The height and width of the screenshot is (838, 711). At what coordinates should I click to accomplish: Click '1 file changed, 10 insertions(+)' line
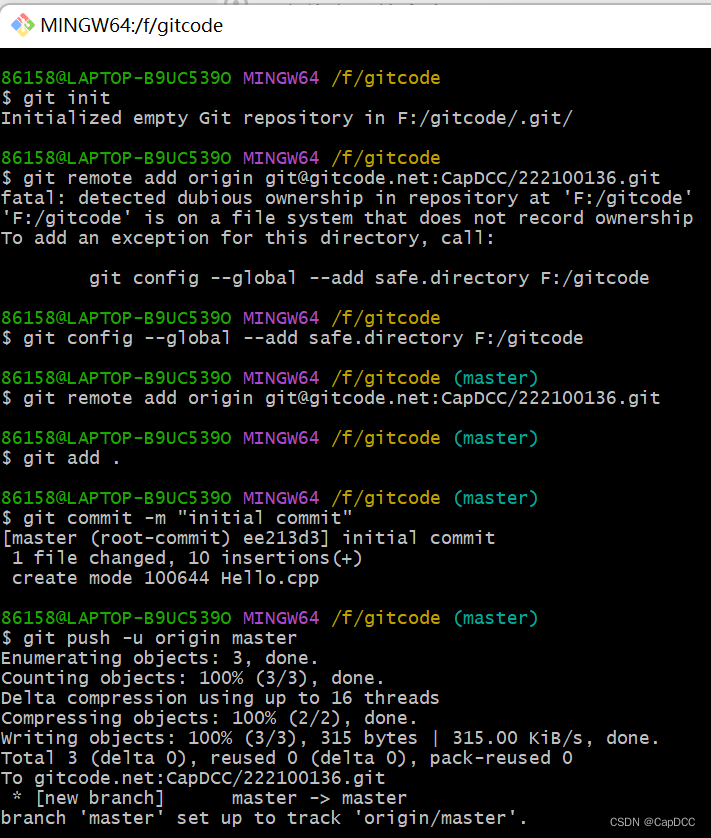point(187,558)
